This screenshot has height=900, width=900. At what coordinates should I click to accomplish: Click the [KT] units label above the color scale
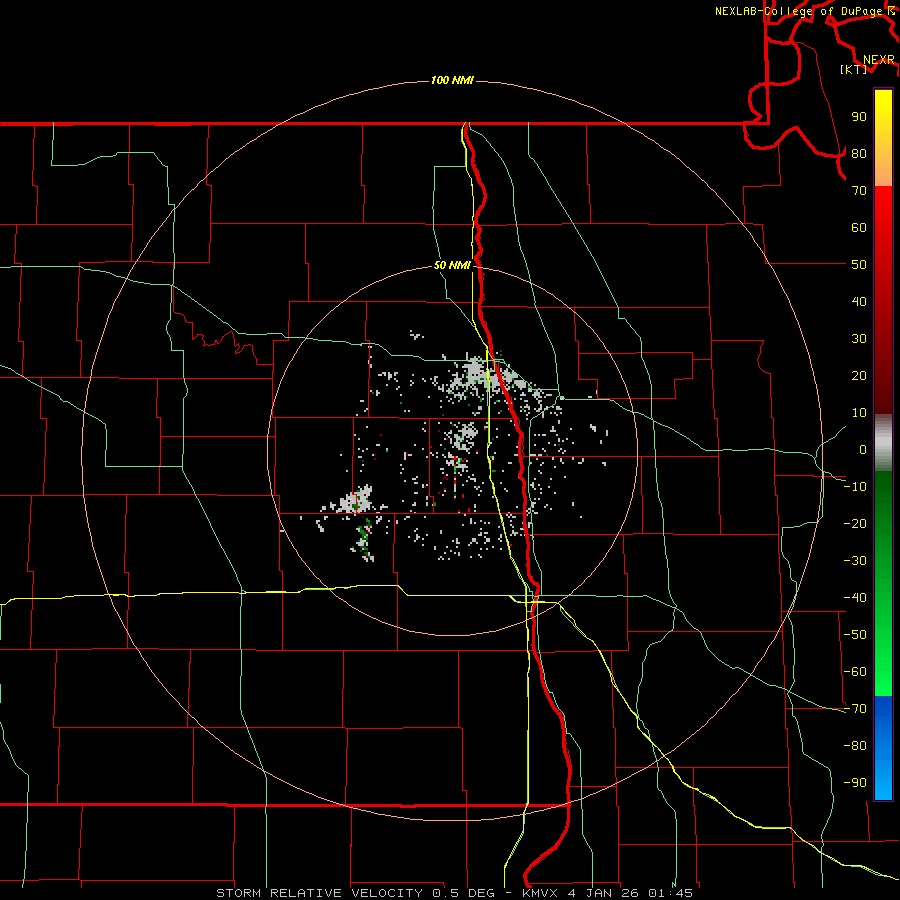pyautogui.click(x=853, y=69)
